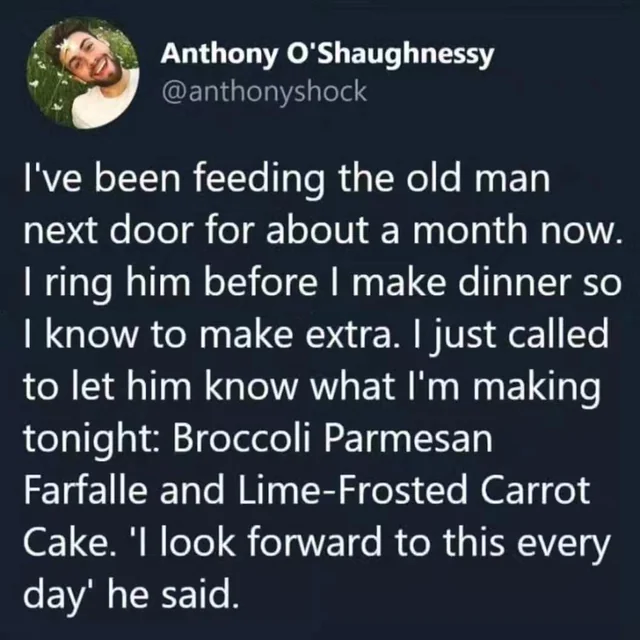Open Anthony O'Shaughnessy's profile picture
The width and height of the screenshot is (640, 640).
pyautogui.click(x=83, y=73)
